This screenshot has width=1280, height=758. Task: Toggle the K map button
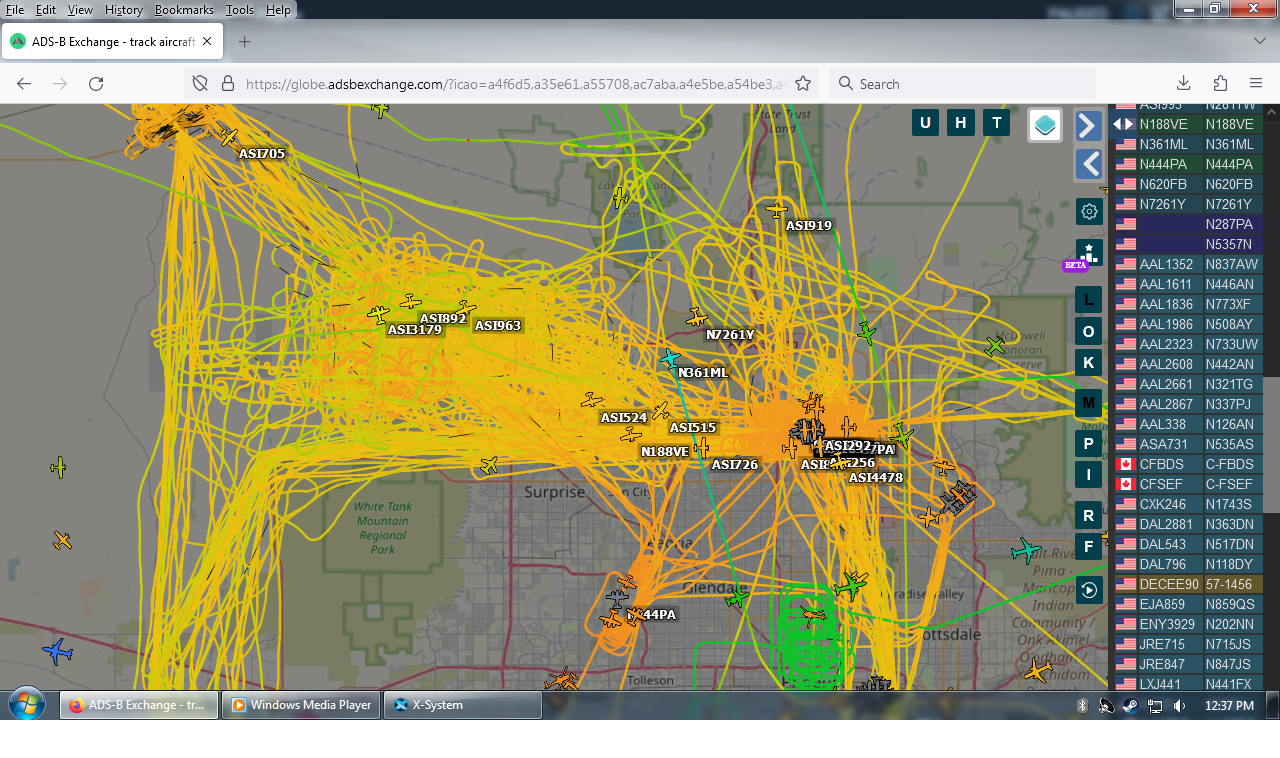pyautogui.click(x=1089, y=363)
